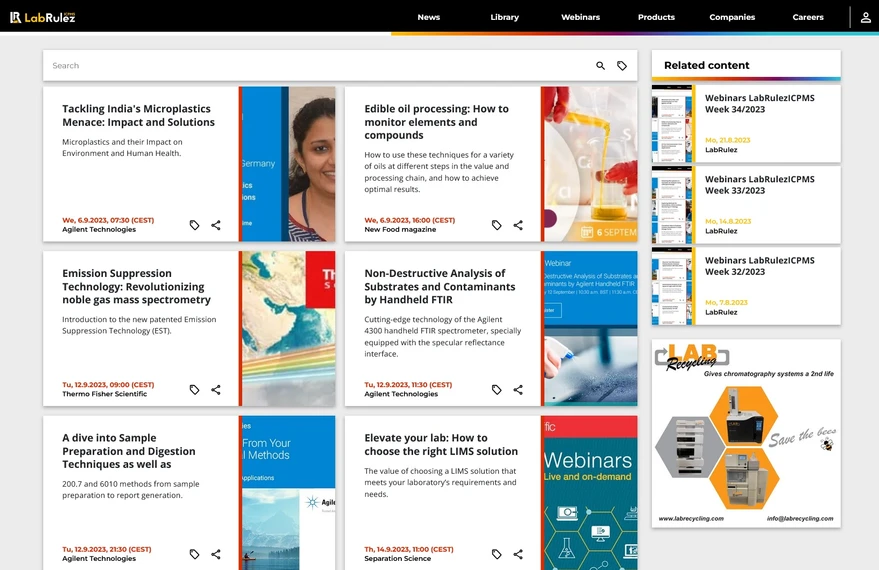The height and width of the screenshot is (570, 879).
Task: Click Week 33/2023 related content thumbnail
Action: coord(672,205)
